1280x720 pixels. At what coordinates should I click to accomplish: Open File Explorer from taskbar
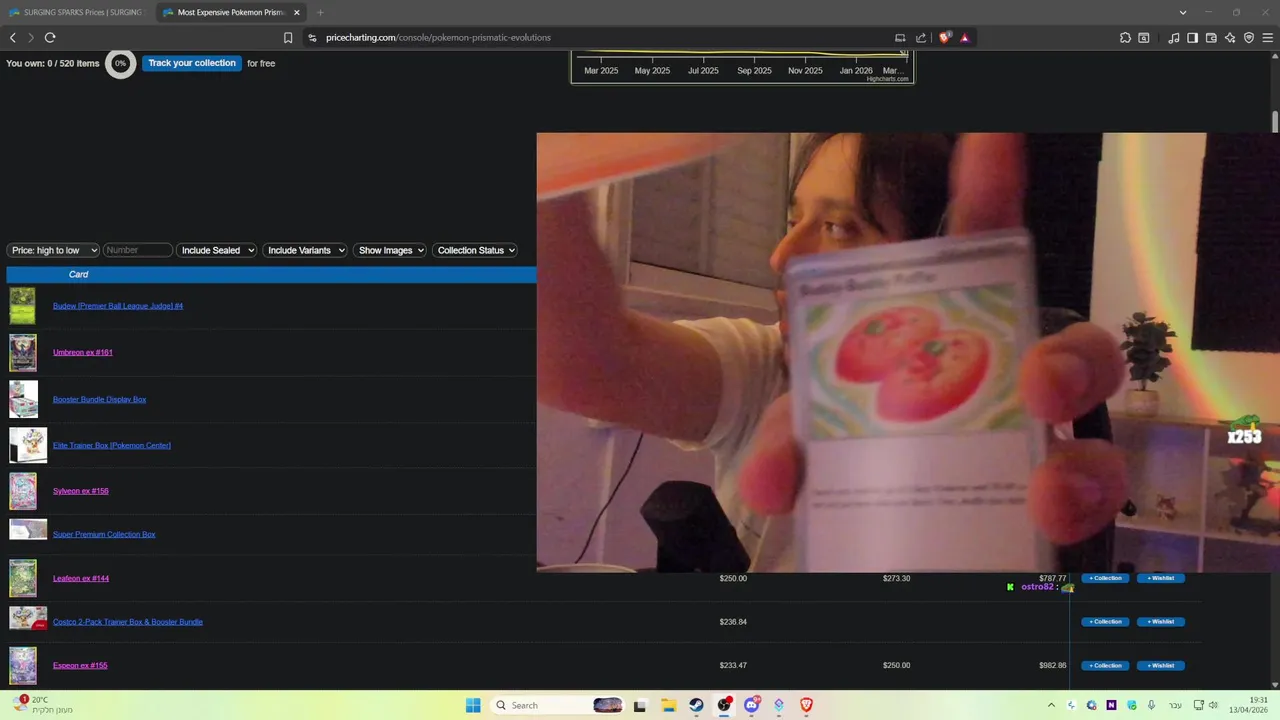pyautogui.click(x=668, y=705)
